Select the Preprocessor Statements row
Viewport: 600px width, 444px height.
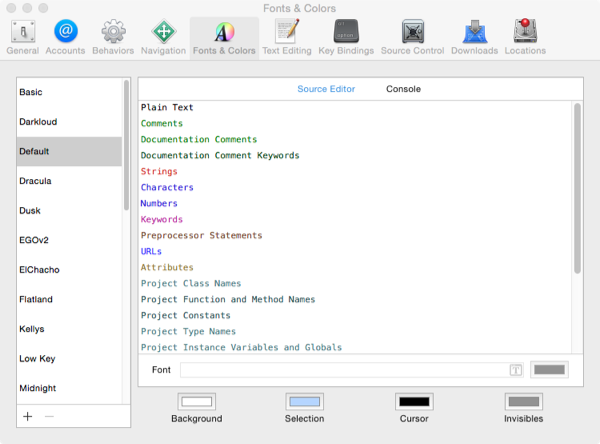click(355, 235)
